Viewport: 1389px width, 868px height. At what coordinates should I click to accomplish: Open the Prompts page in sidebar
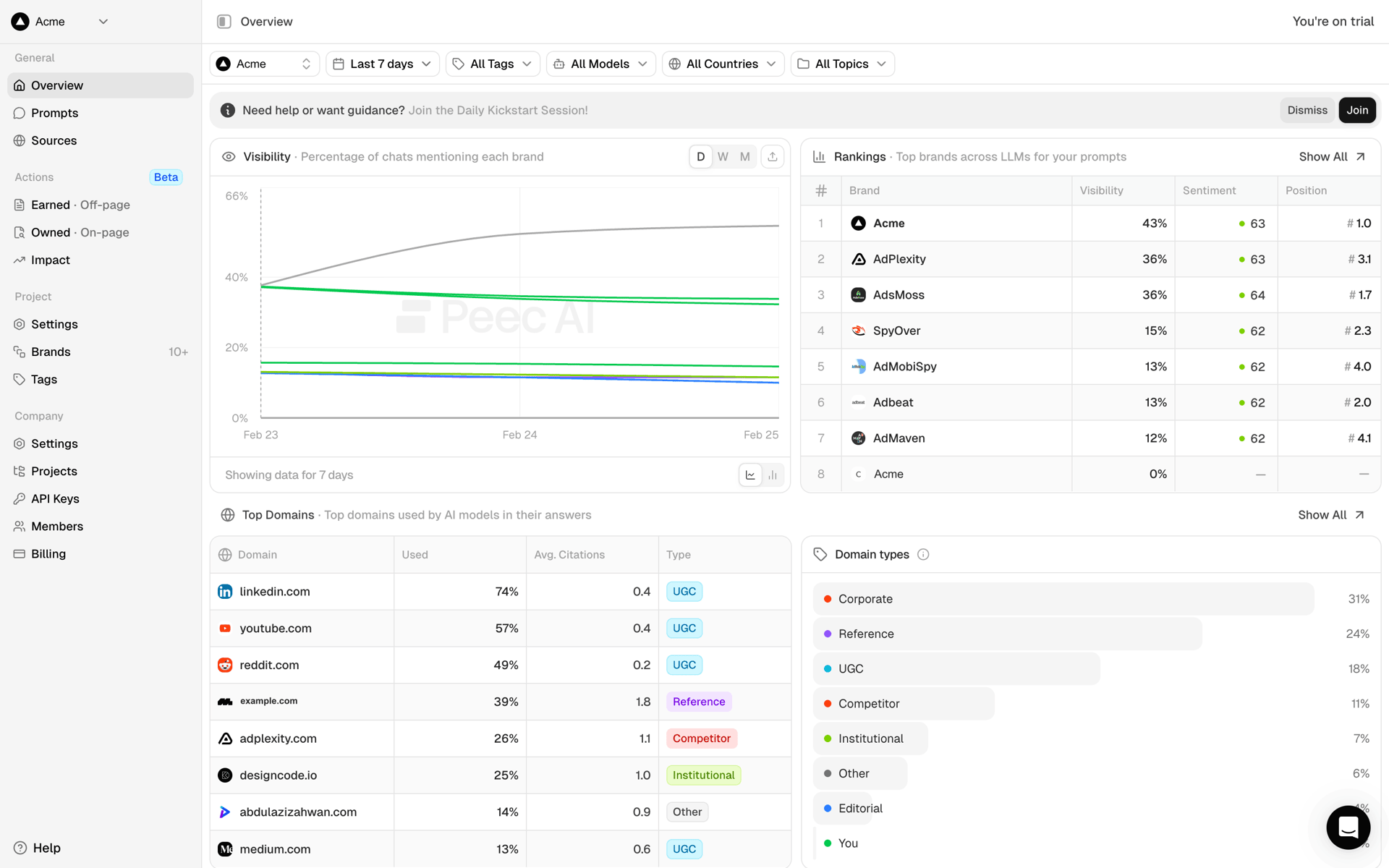coord(101,113)
